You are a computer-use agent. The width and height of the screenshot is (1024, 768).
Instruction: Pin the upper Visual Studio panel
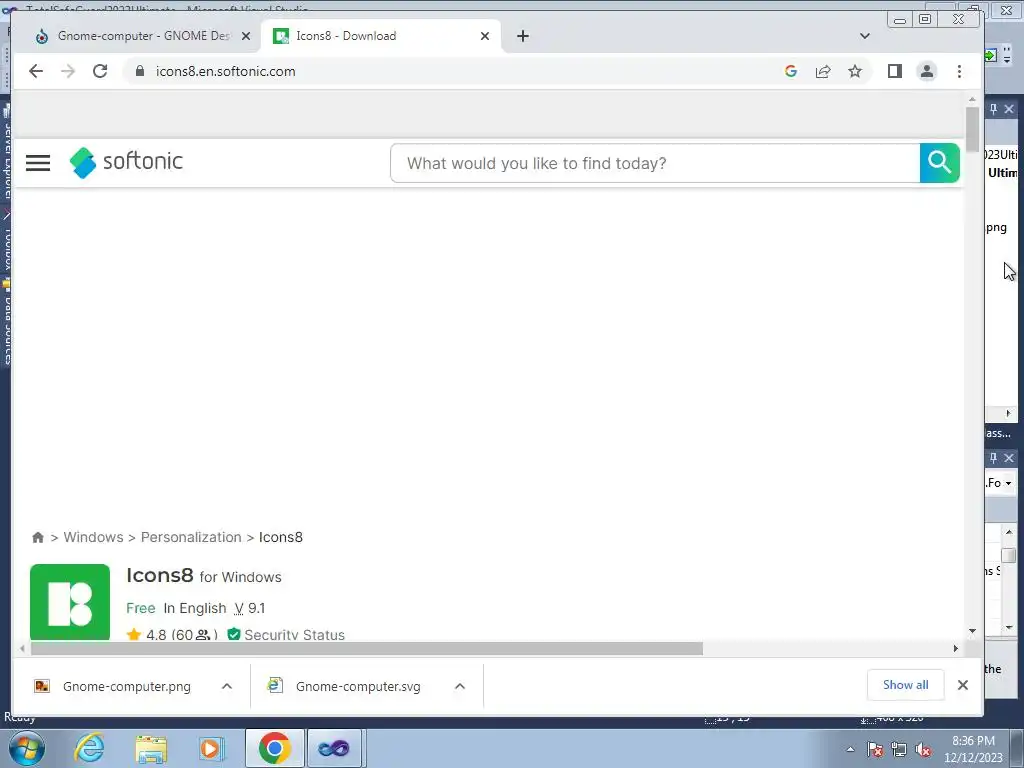(993, 109)
